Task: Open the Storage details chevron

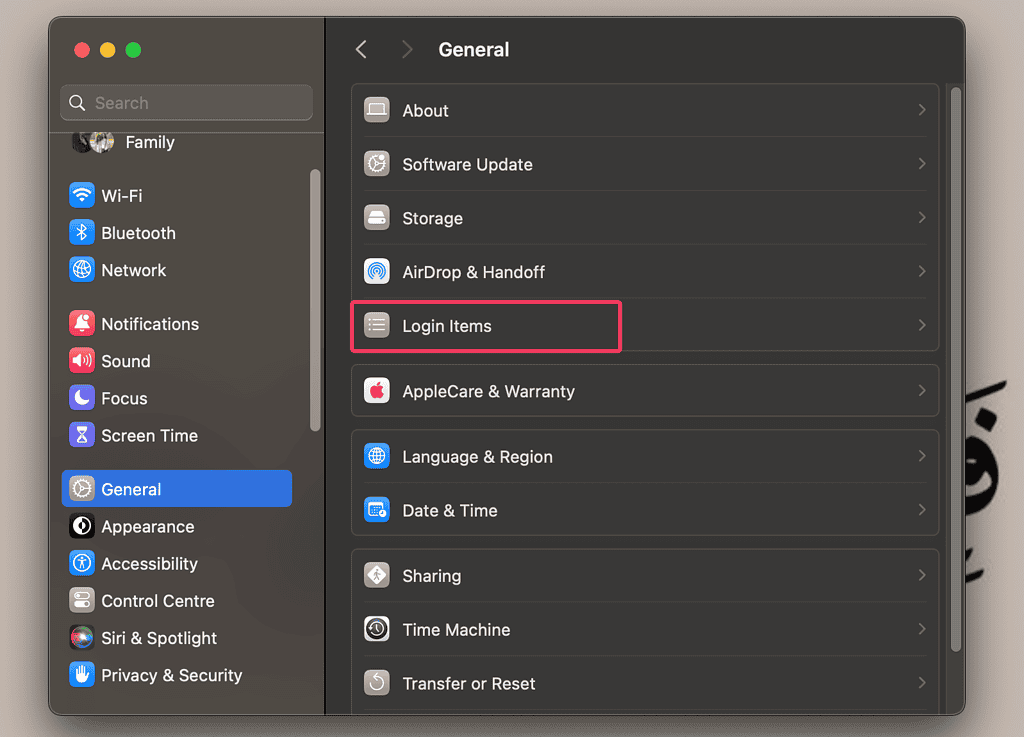Action: [x=922, y=218]
